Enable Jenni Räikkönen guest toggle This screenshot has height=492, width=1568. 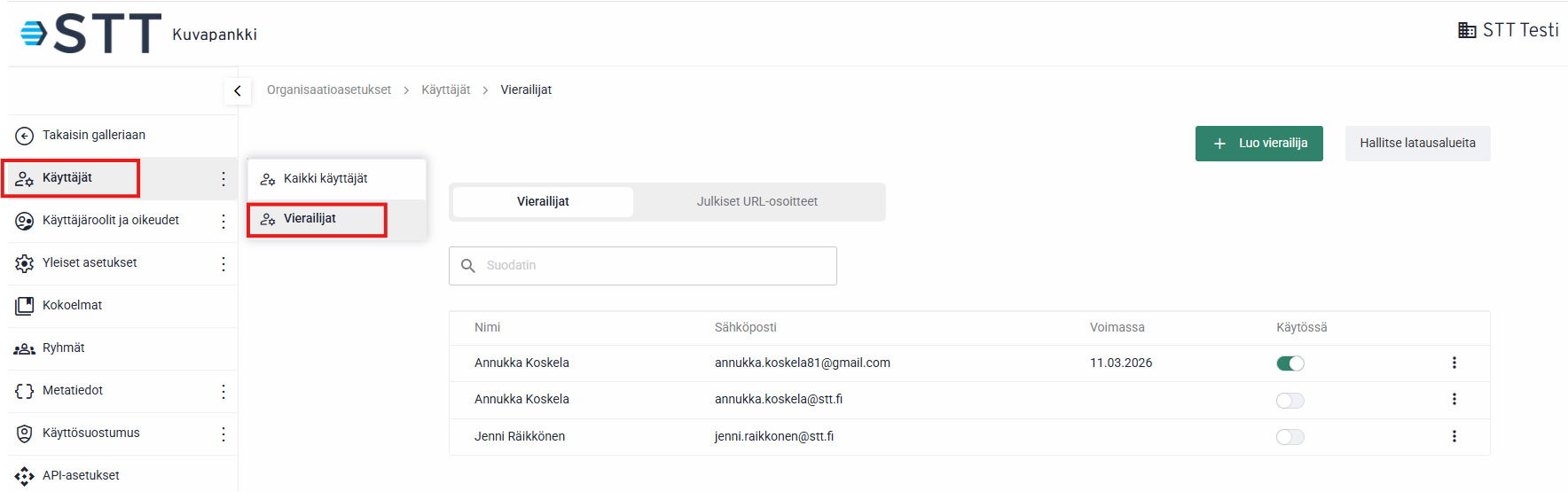click(x=1290, y=437)
